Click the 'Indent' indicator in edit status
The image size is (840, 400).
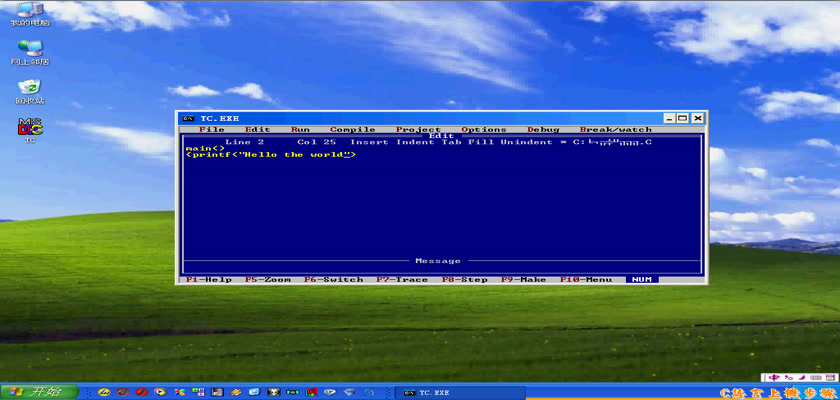coord(415,142)
